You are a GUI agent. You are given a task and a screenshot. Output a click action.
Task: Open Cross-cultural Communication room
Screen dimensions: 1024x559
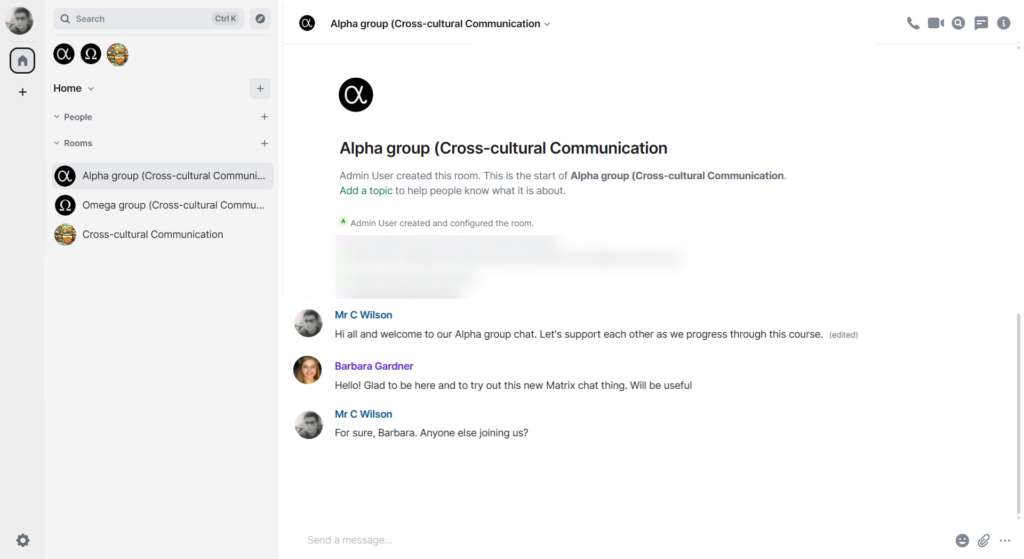pyautogui.click(x=152, y=234)
